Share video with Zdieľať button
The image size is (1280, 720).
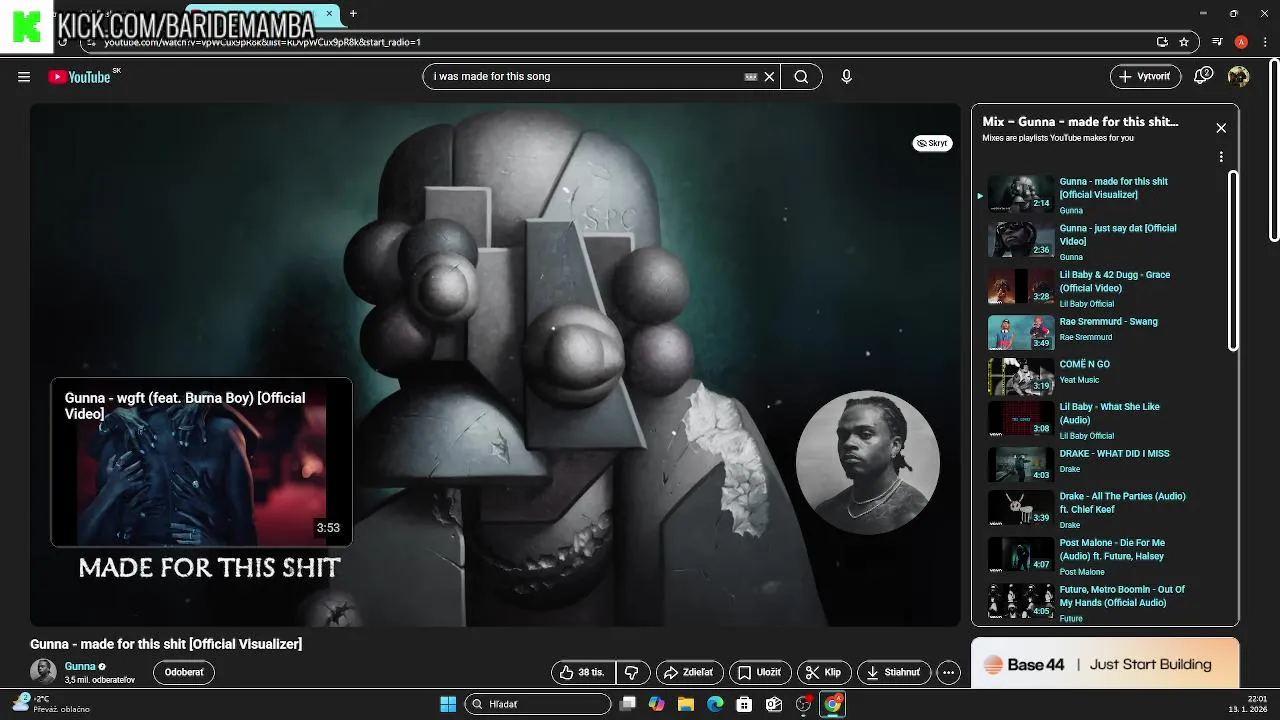point(688,673)
